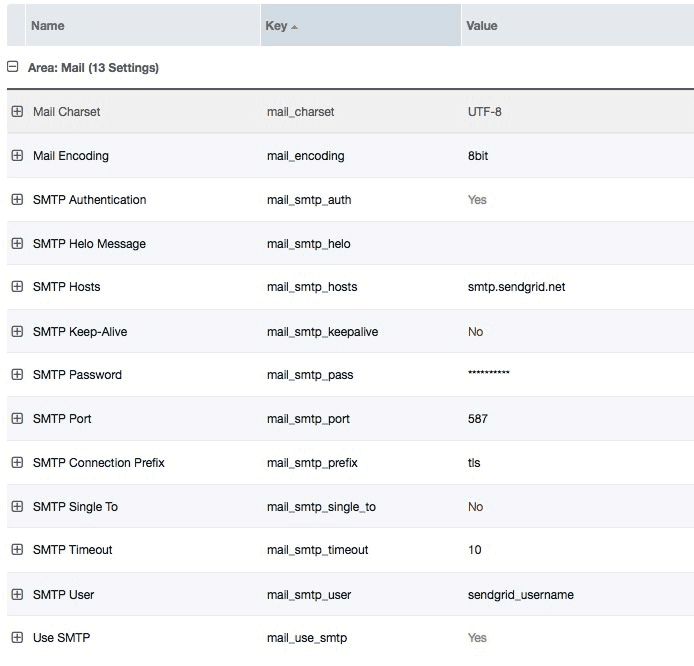Expand the Mail Charset row
Image resolution: width=694 pixels, height=666 pixels.
17,112
